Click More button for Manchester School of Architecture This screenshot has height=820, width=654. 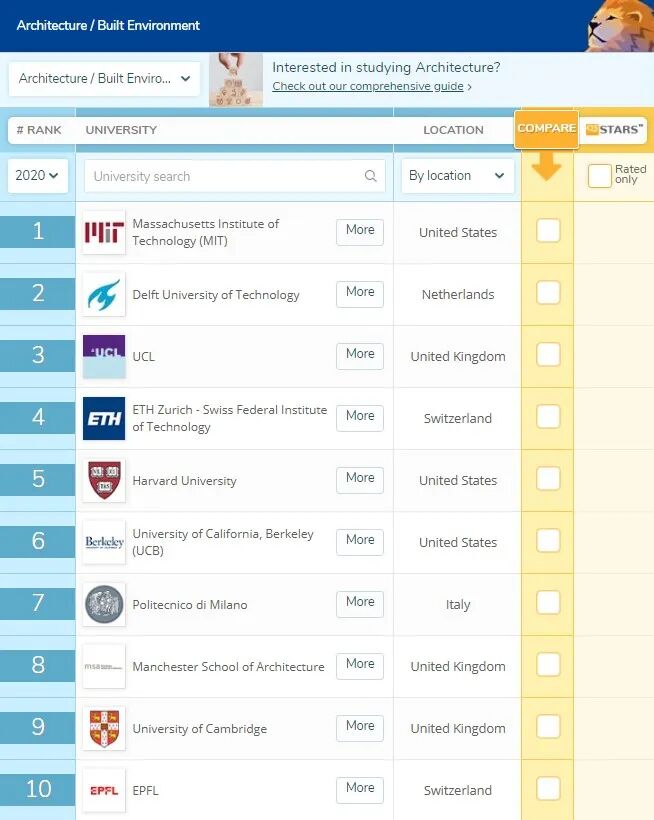point(360,666)
